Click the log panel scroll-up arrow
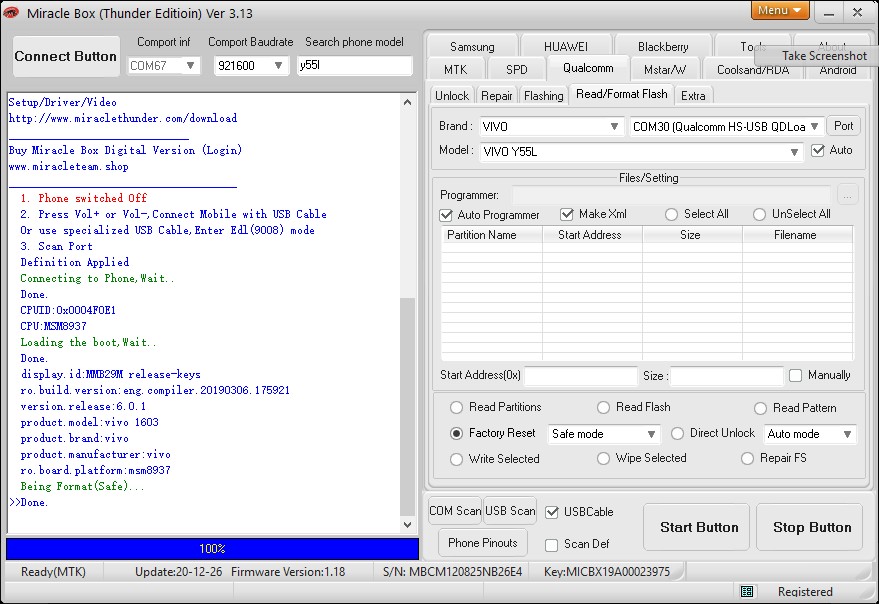The image size is (879, 604). (x=408, y=102)
